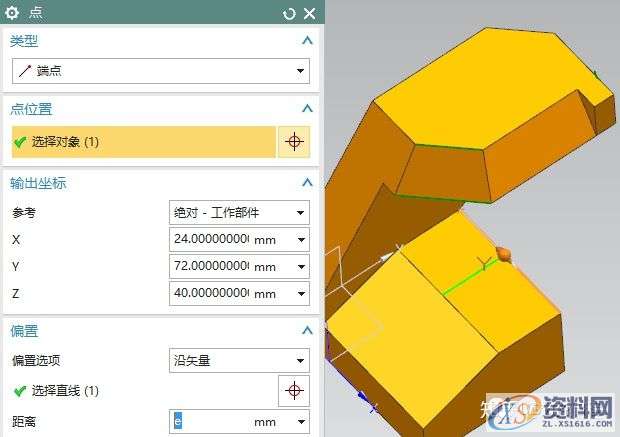Click the point picker icon beside 选择直线
Screen dimensions: 620x437
294,391
